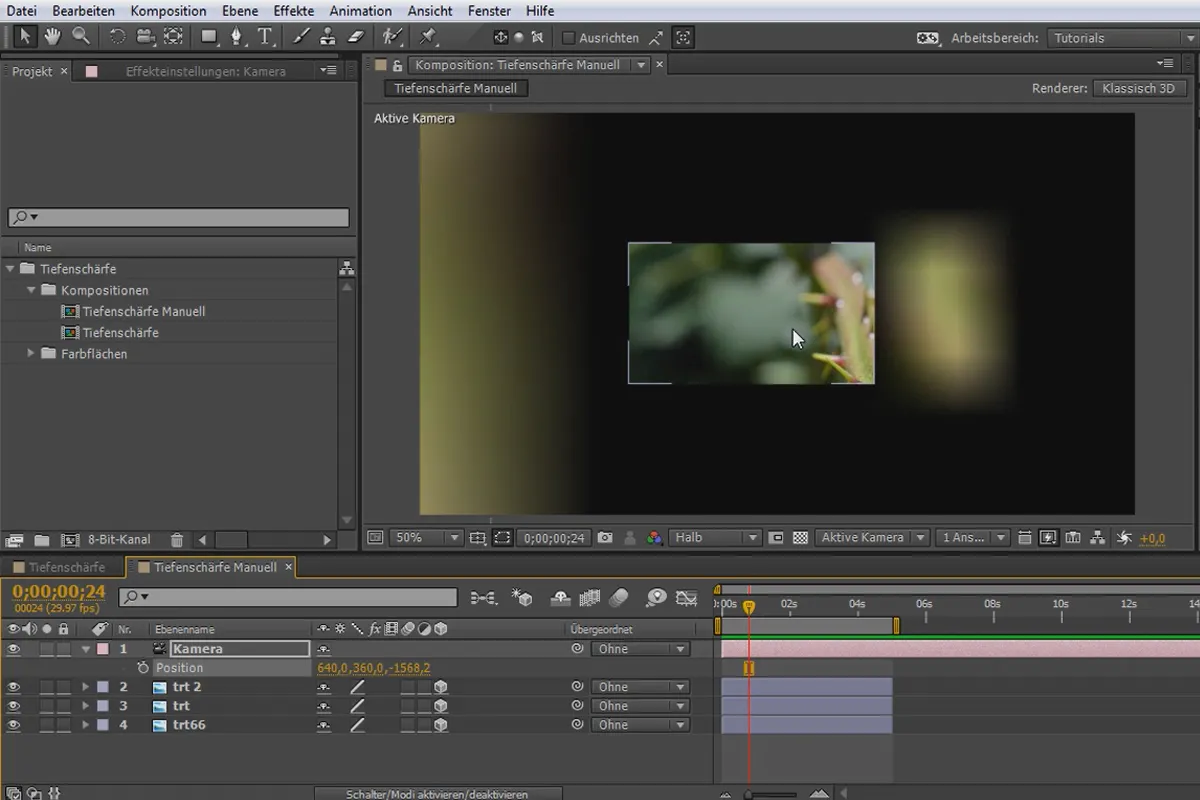Select the Clone Stamp tool
This screenshot has width=1200, height=800.
click(x=328, y=37)
